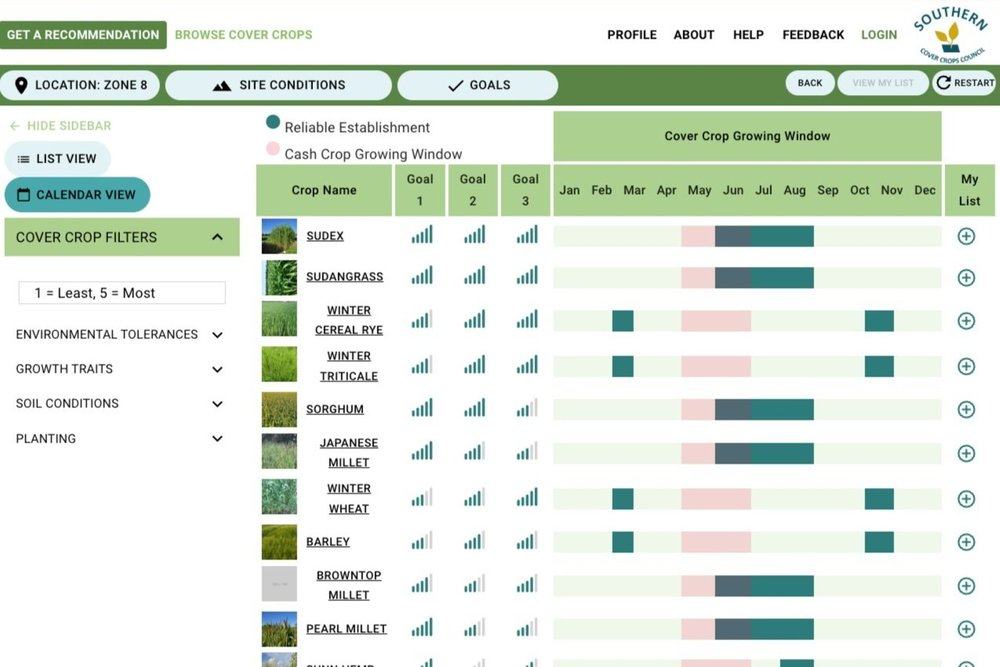Open the Sorghum crop details link

coord(335,409)
